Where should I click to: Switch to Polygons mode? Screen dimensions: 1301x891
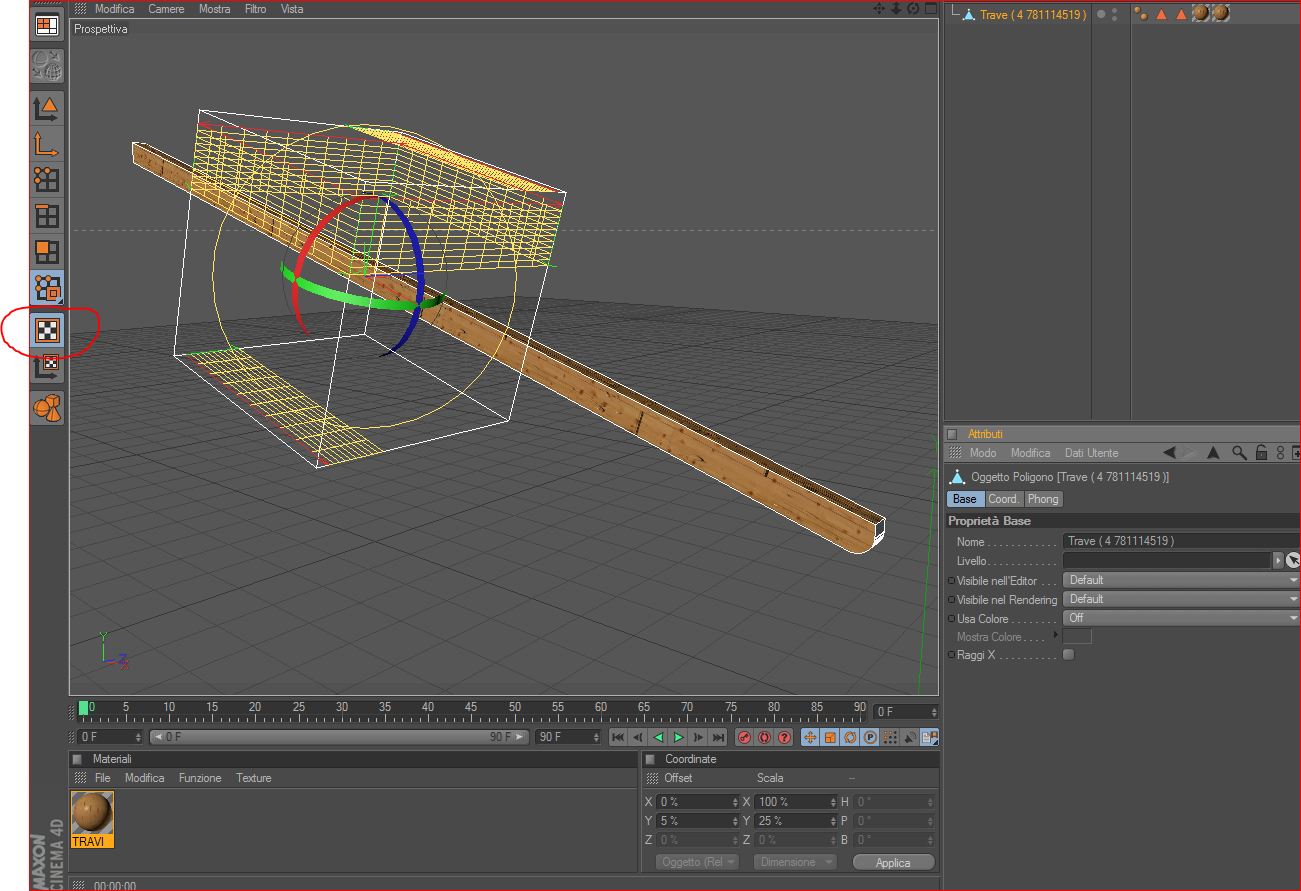click(x=47, y=252)
